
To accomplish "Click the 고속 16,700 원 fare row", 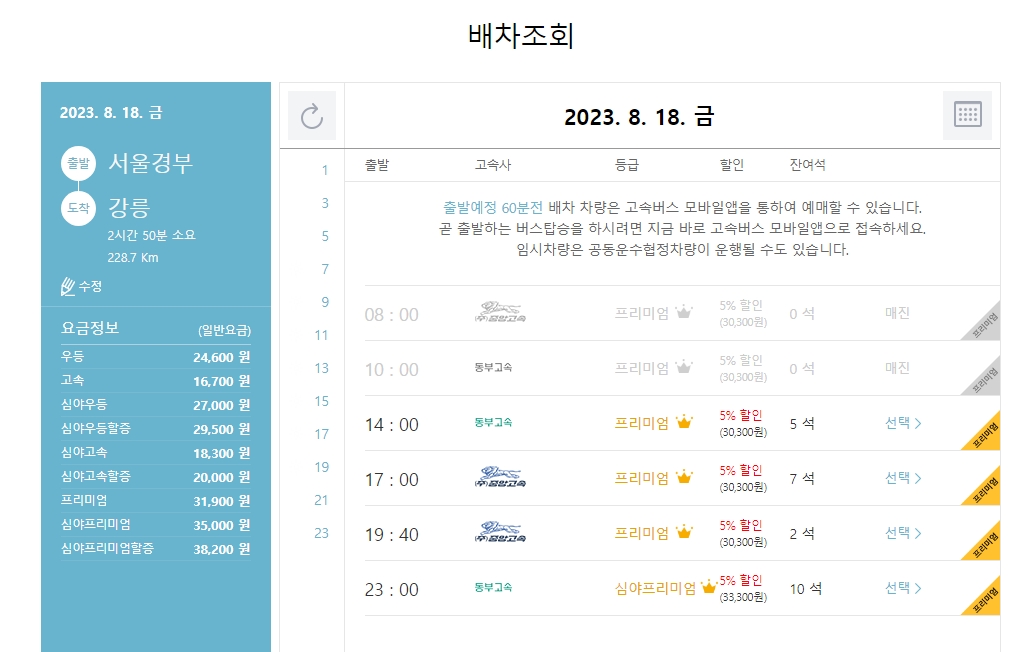I will point(155,380).
